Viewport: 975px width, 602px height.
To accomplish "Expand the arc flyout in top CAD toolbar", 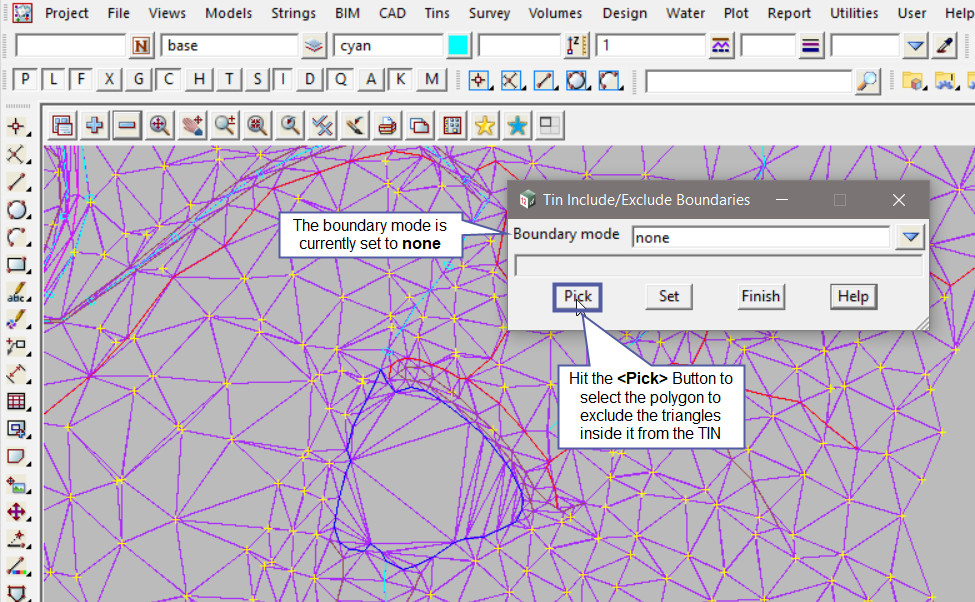I will point(609,81).
